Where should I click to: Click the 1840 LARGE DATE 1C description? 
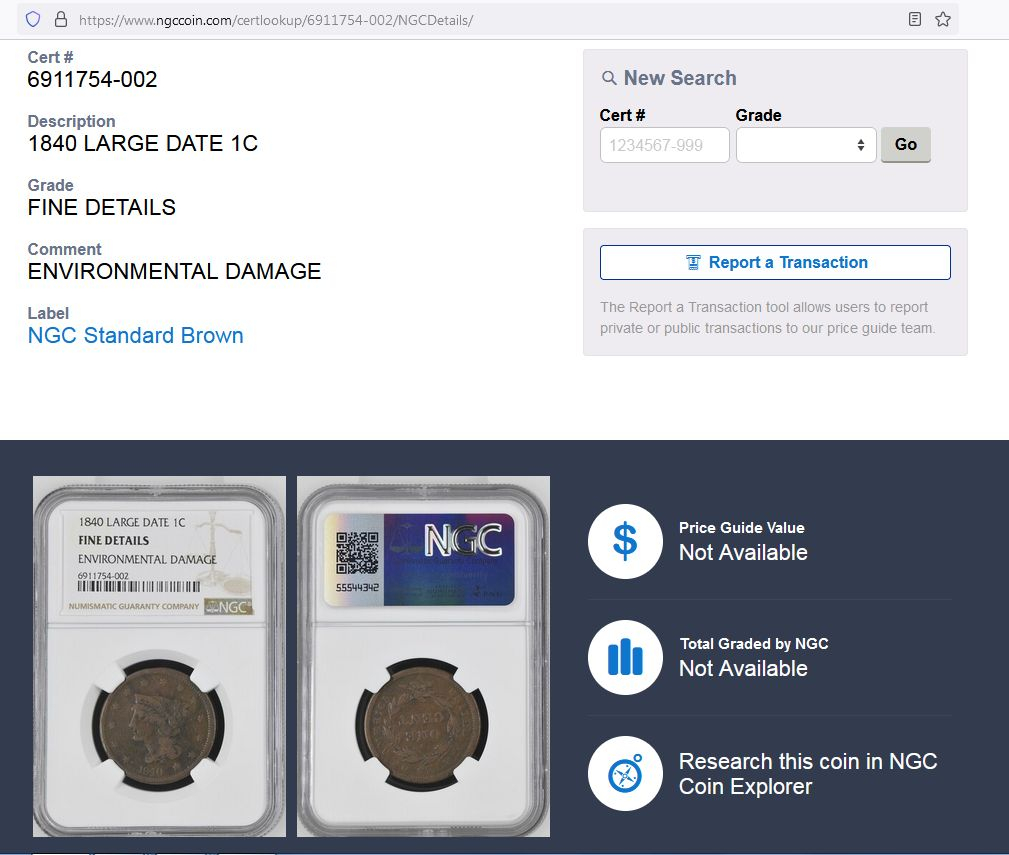point(142,143)
